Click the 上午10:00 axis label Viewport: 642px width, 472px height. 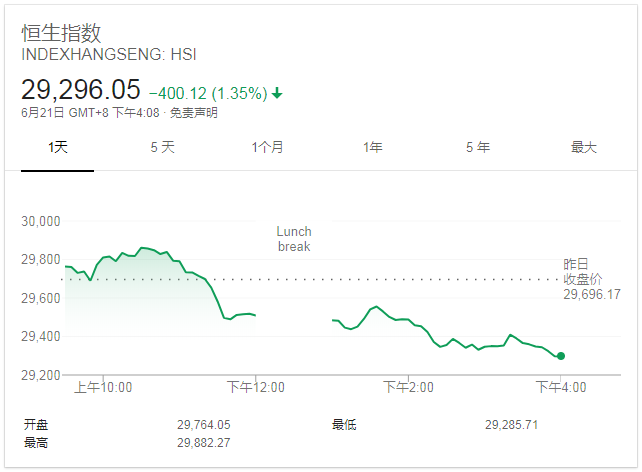pyautogui.click(x=103, y=387)
